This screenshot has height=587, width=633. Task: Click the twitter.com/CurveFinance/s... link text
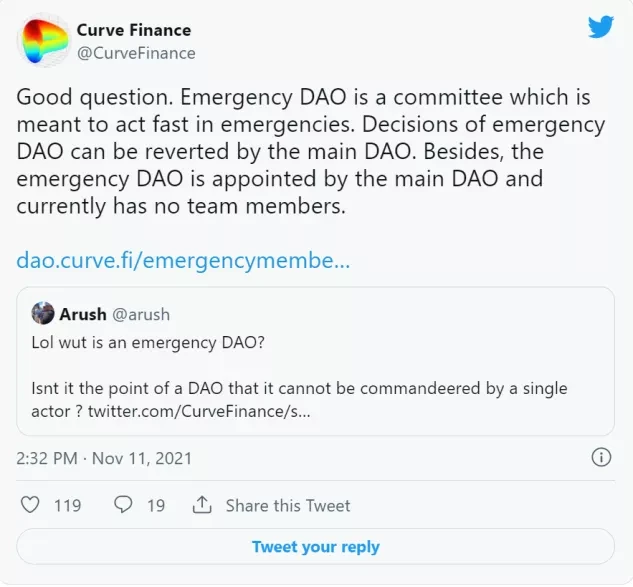click(199, 411)
